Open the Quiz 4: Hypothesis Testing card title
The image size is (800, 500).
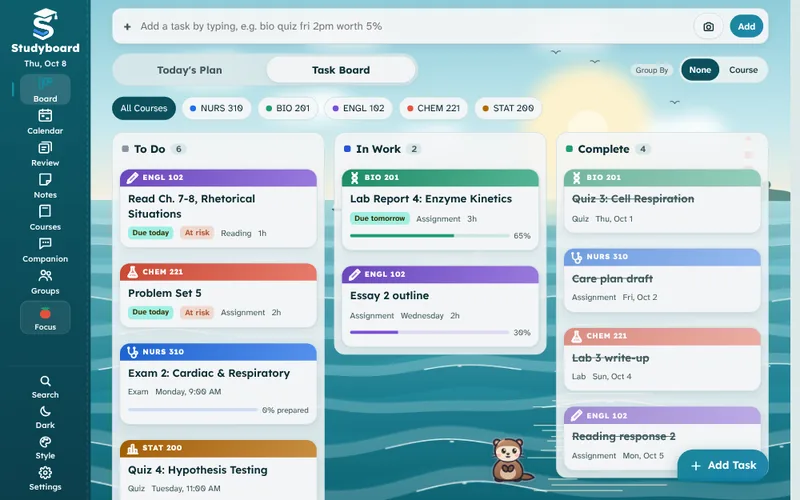click(x=197, y=470)
